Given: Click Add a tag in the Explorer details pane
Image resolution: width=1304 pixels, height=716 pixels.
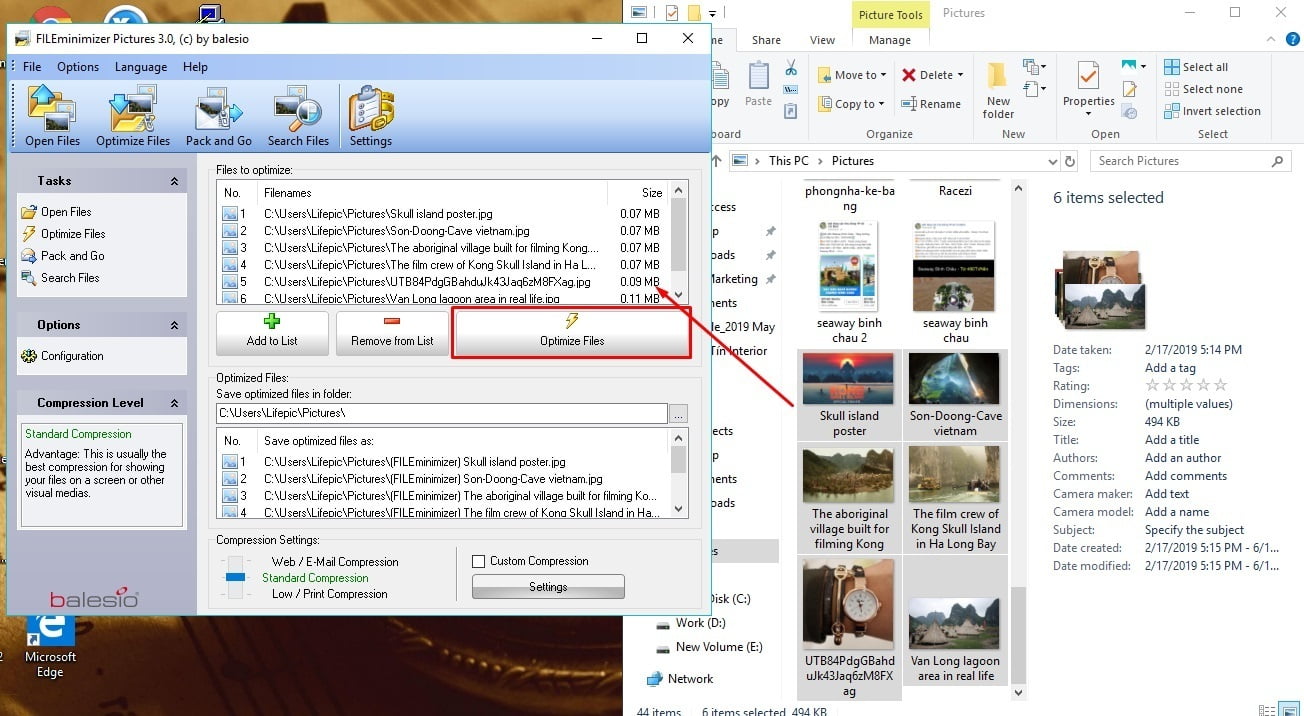Looking at the screenshot, I should pyautogui.click(x=1170, y=368).
